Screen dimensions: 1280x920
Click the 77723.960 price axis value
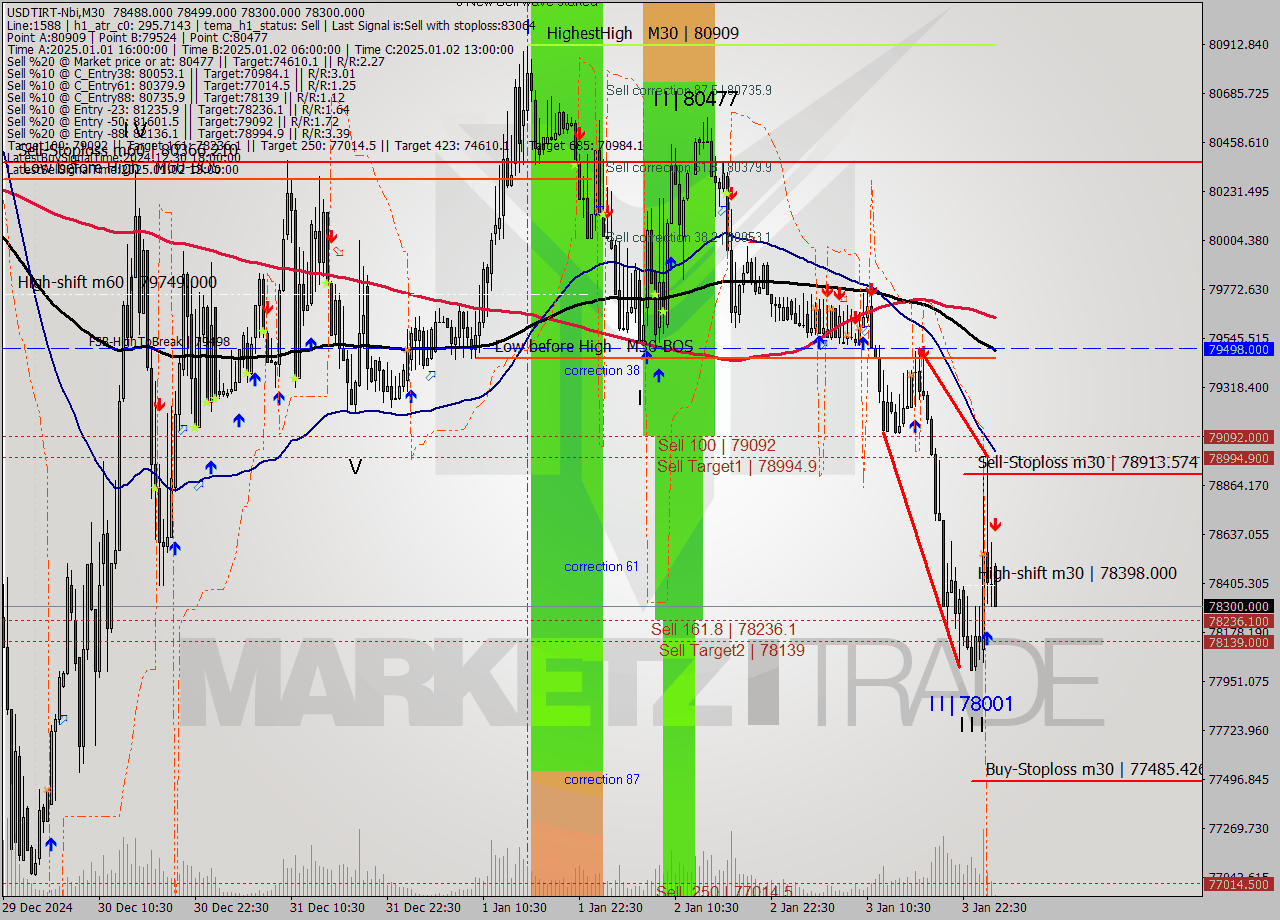tap(1239, 730)
